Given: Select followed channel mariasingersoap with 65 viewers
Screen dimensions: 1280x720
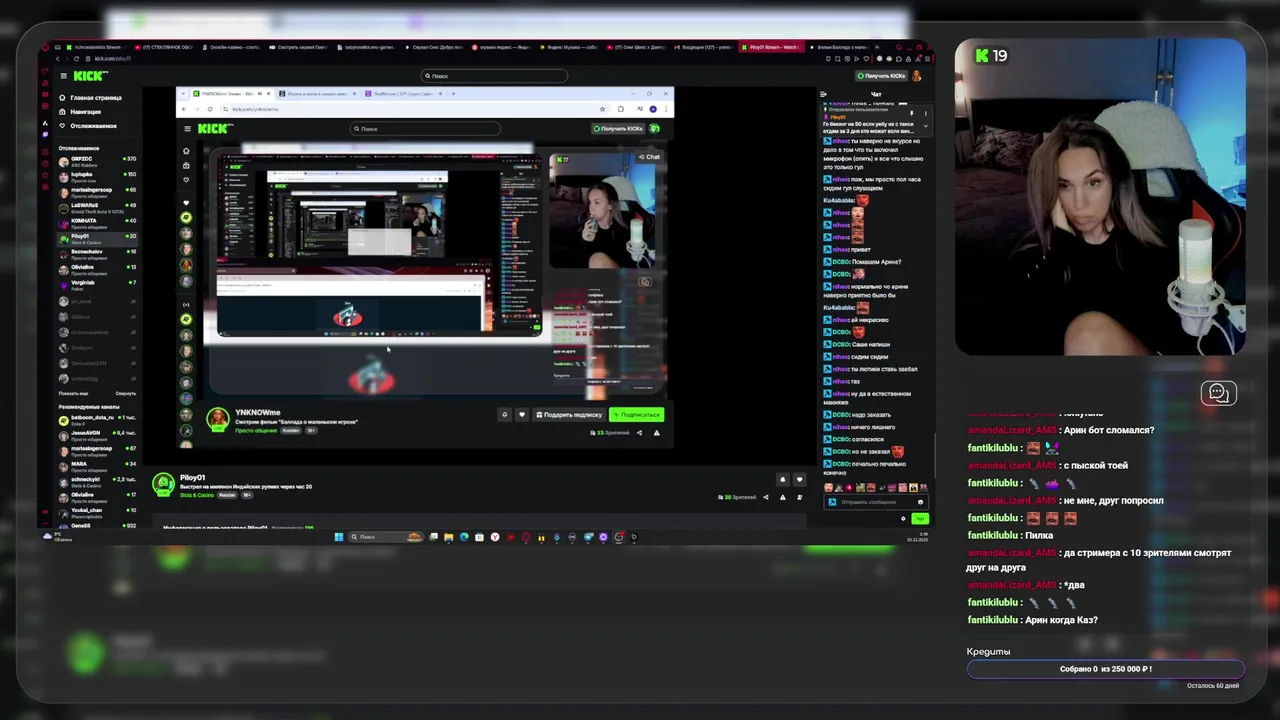Looking at the screenshot, I should point(97,191).
